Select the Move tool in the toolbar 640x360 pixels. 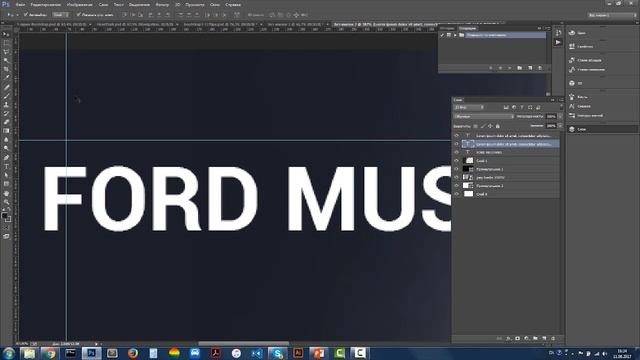(x=6, y=34)
